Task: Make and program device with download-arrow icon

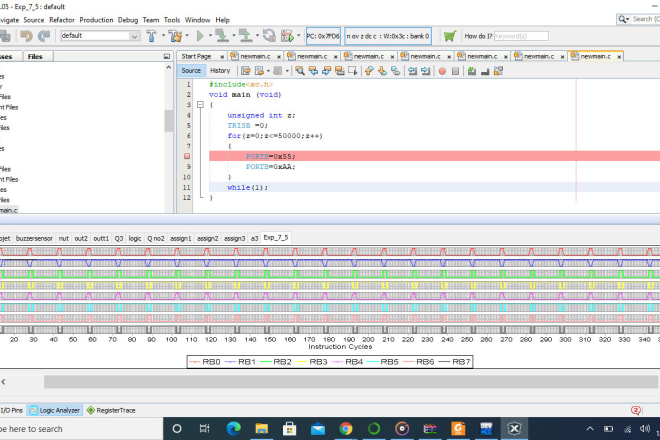Action: click(221, 36)
